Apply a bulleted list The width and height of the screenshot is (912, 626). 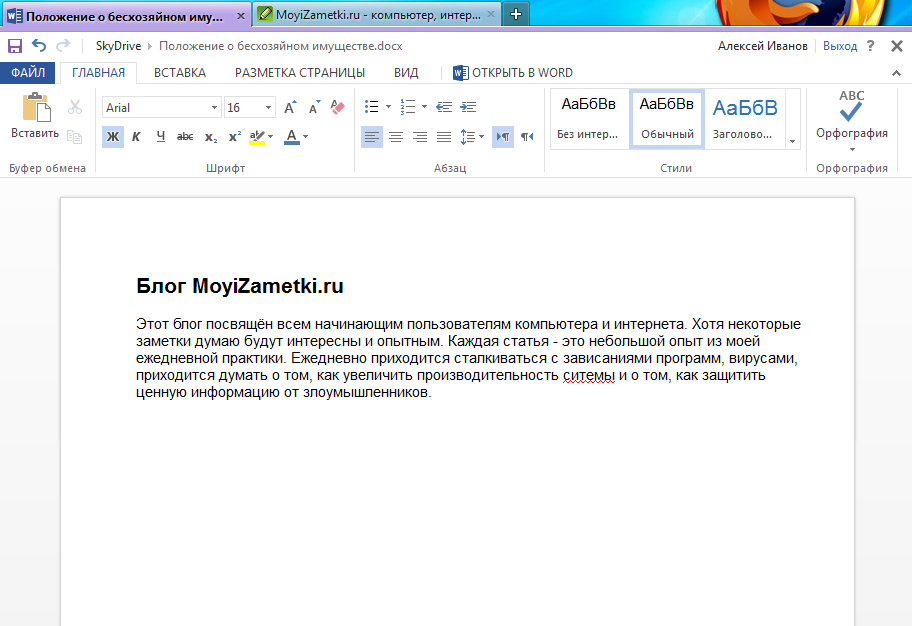[x=372, y=107]
